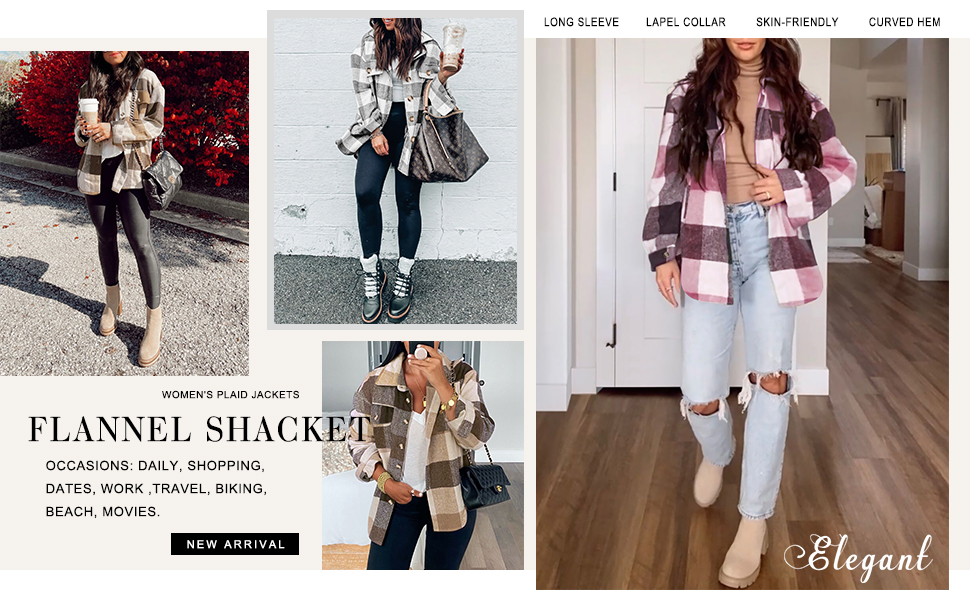Click the white coffee cup near red bush
The width and height of the screenshot is (970, 600).
tap(88, 111)
